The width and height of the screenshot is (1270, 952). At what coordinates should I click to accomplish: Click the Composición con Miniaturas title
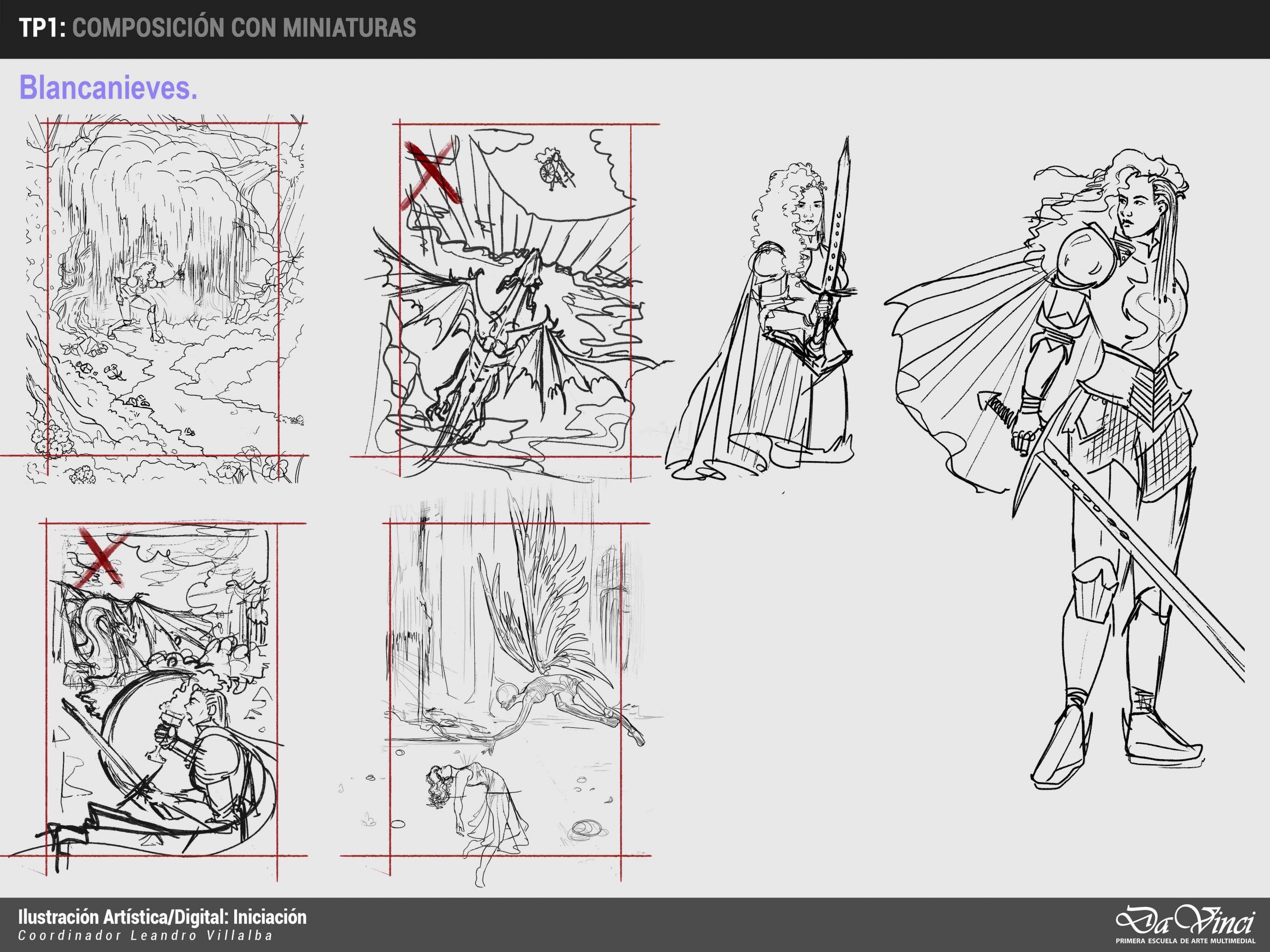pos(244,28)
